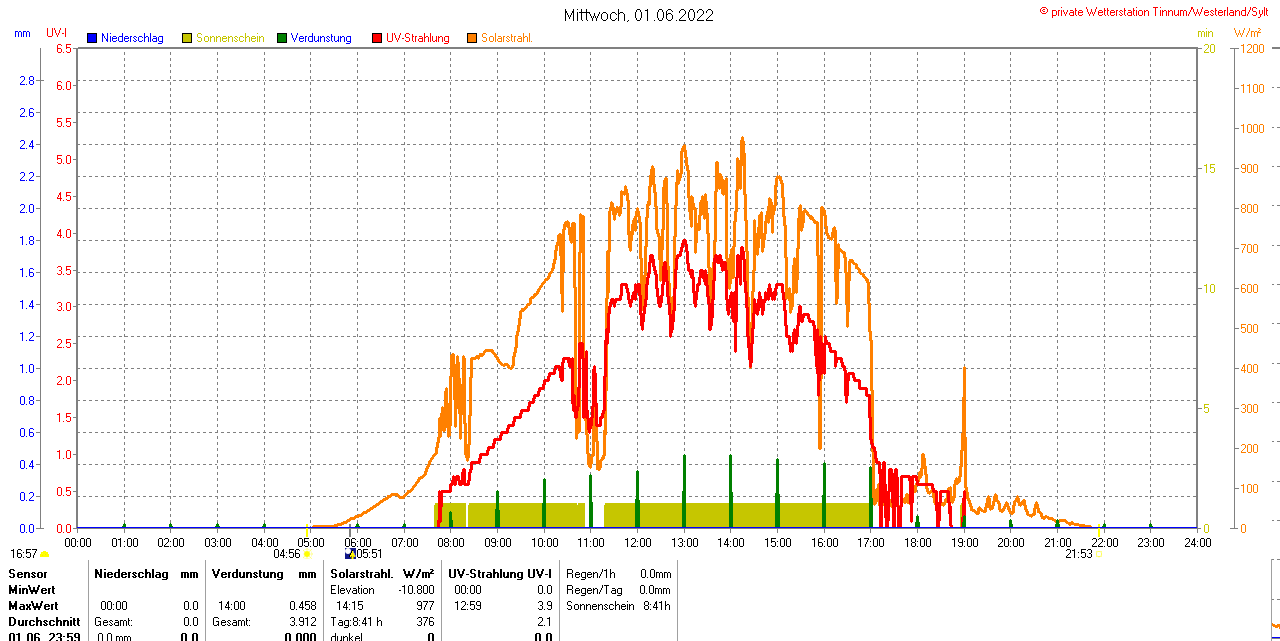Click the sunrise icon next to 04:56

[306, 554]
